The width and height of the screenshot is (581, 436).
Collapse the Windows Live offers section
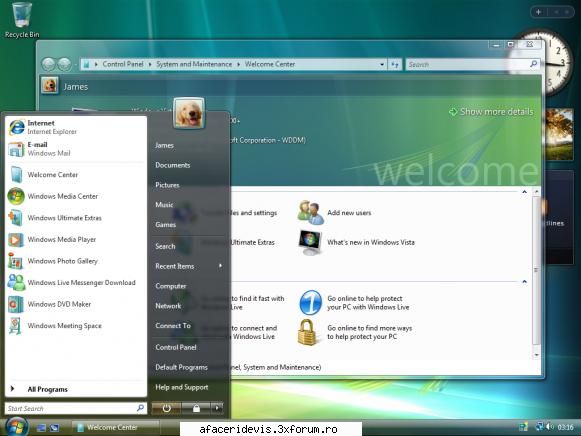click(524, 282)
